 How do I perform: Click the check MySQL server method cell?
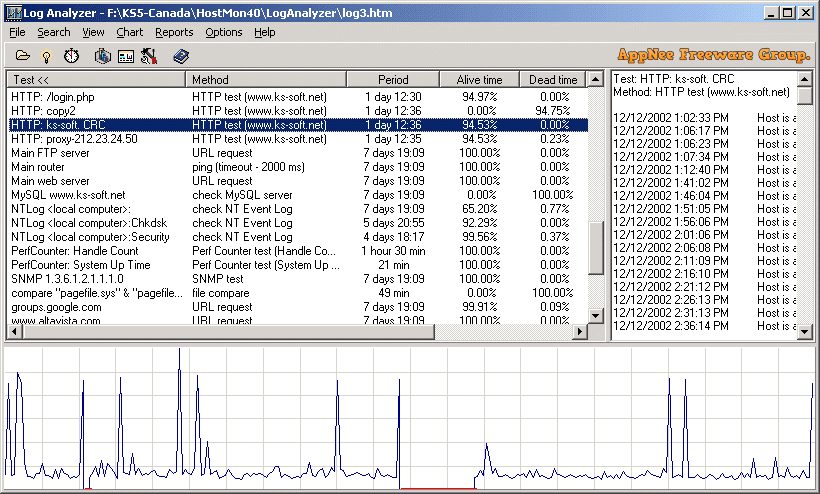click(242, 195)
